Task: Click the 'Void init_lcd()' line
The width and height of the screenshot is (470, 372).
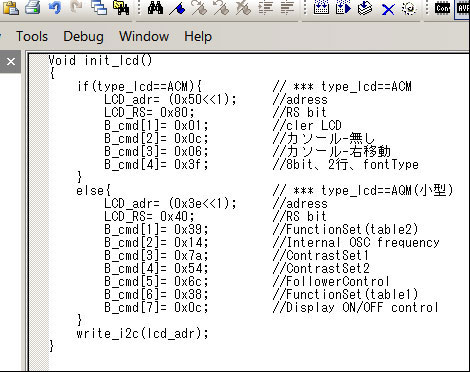Action: point(100,61)
